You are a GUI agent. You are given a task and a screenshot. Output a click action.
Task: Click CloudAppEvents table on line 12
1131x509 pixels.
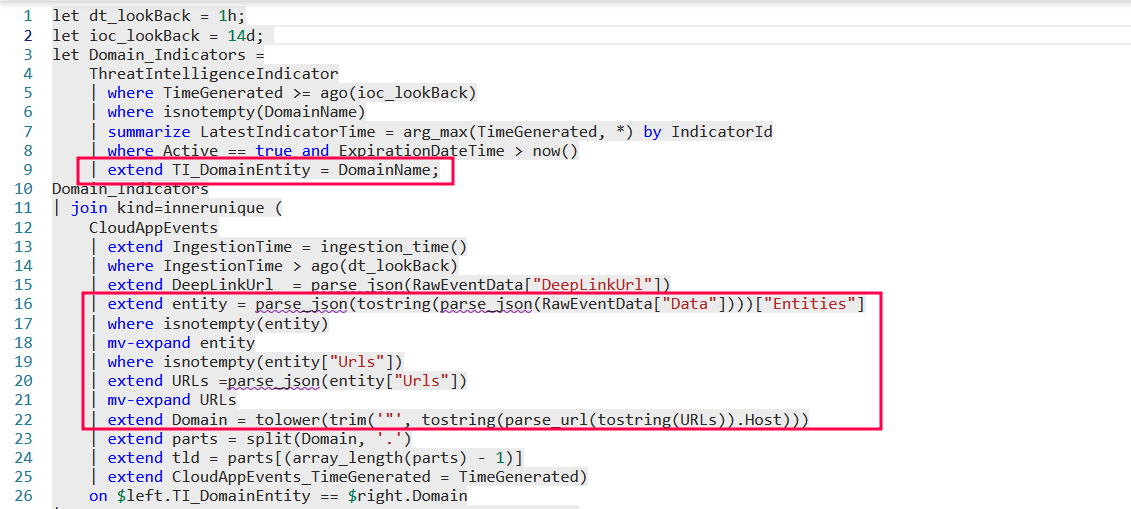(154, 228)
